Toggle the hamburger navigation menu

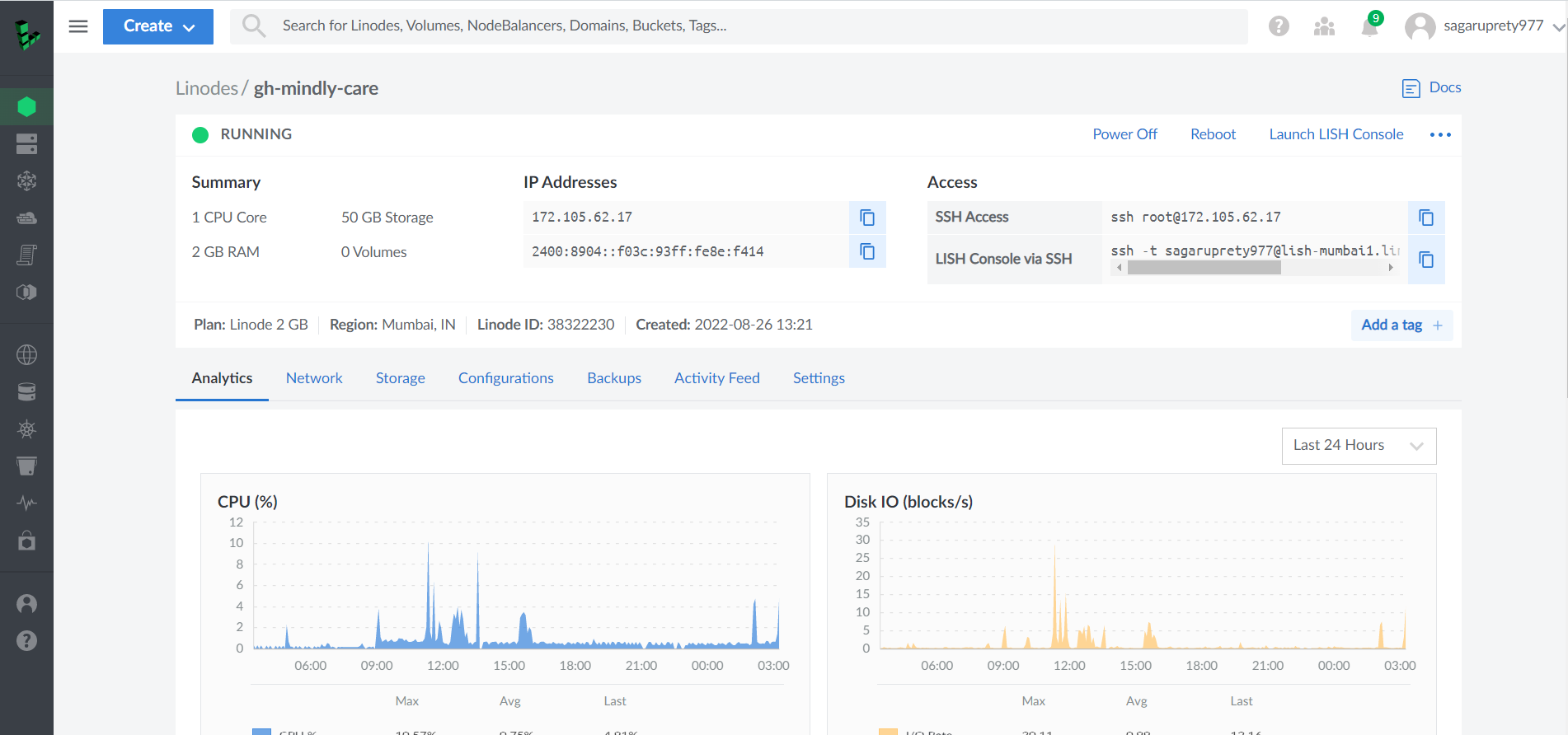[x=78, y=26]
